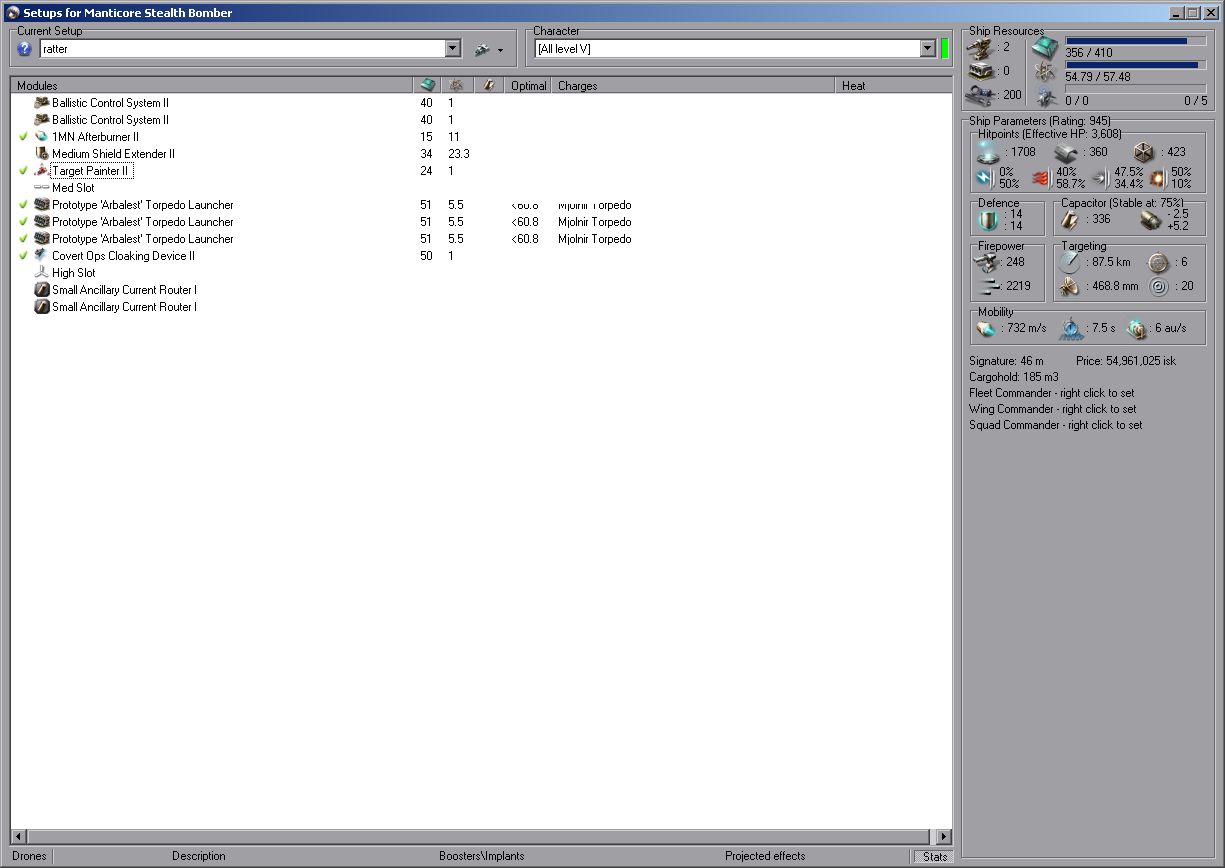
Task: Sort by capacitor usage column header icon
Action: point(488,86)
